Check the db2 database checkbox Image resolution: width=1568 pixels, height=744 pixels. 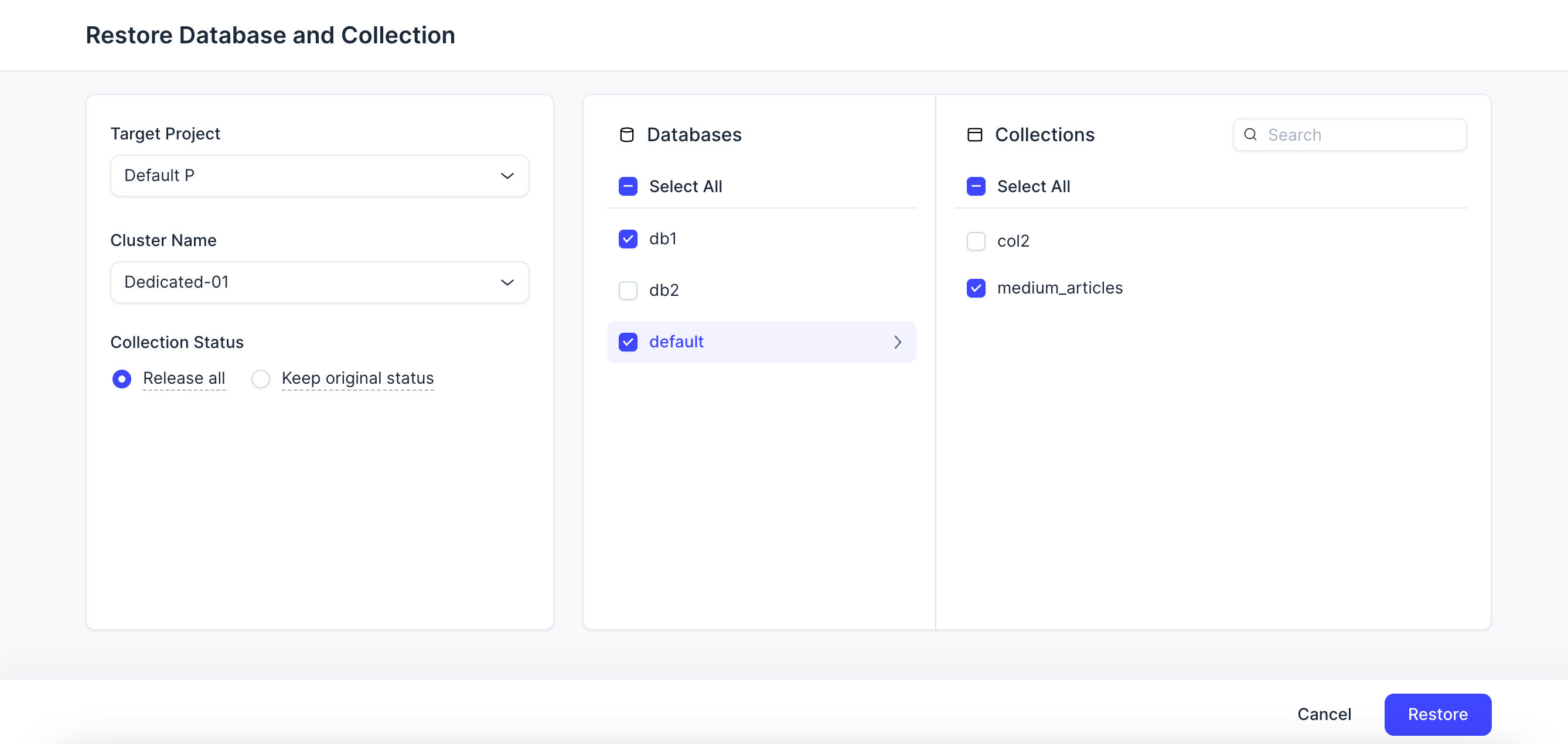(628, 290)
